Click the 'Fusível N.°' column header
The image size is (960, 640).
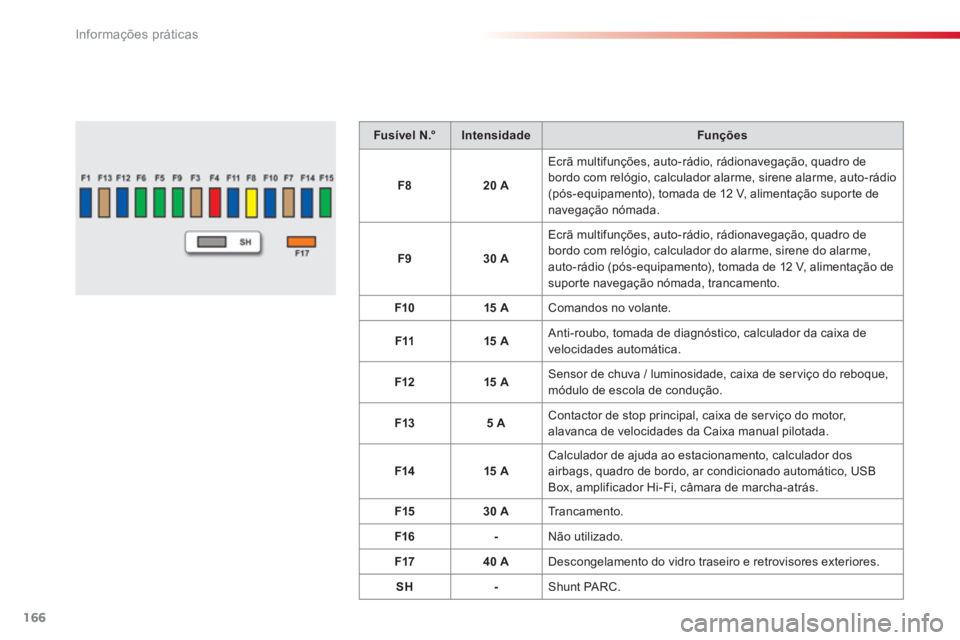tap(405, 135)
